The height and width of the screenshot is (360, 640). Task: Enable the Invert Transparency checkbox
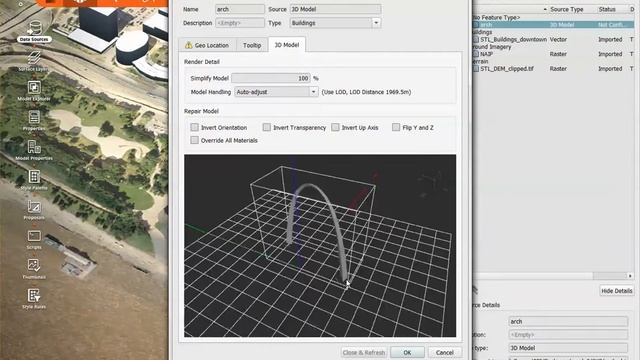[x=267, y=127]
